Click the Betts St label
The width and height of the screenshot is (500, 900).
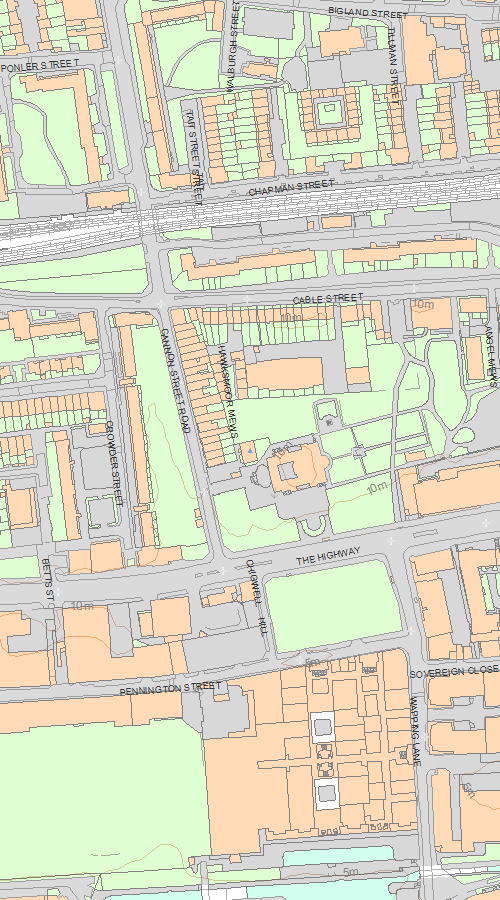pos(47,580)
